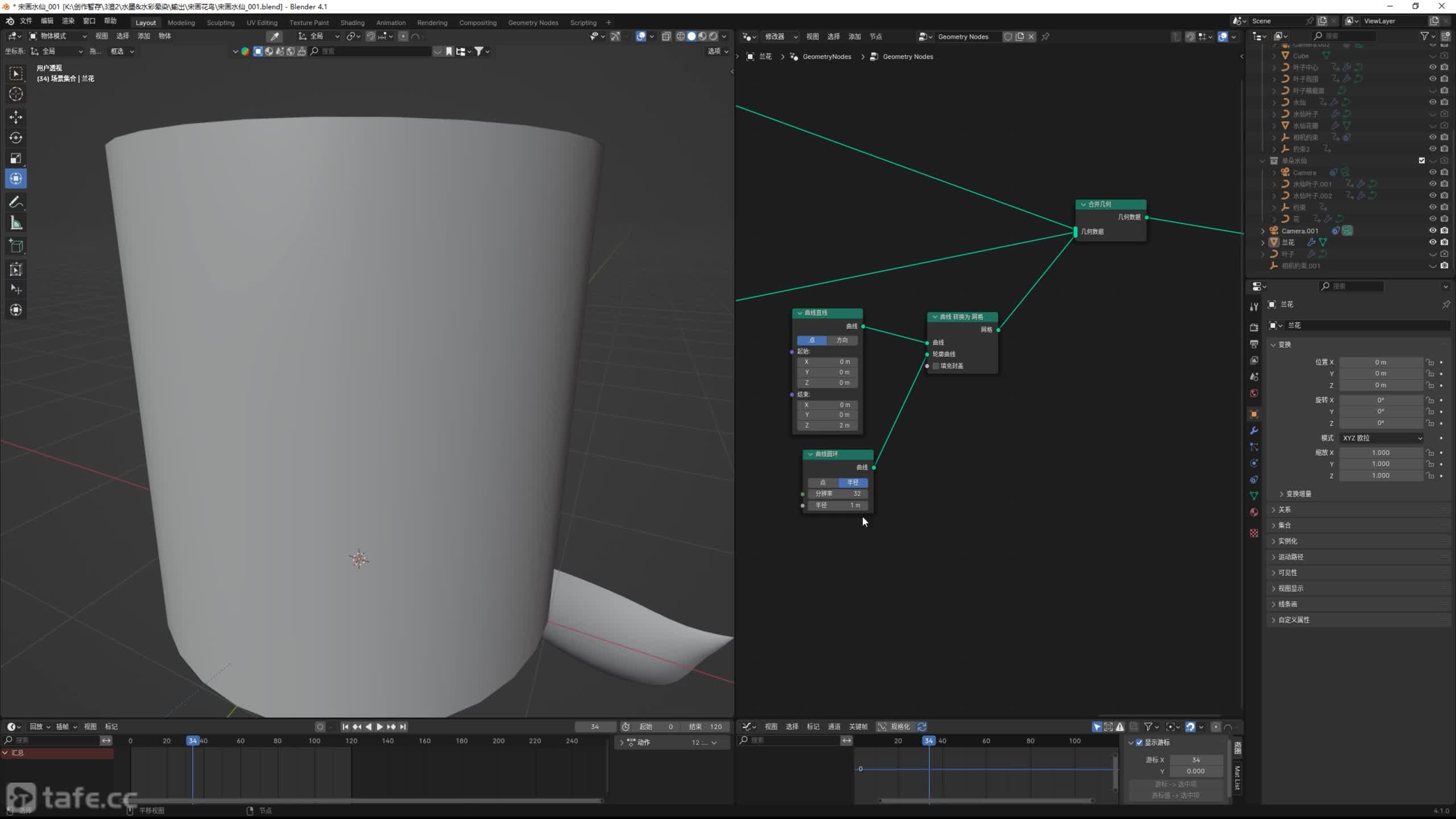Select the Move tool in the viewport toolbar
Viewport: 1456px width, 819px height.
click(16, 117)
